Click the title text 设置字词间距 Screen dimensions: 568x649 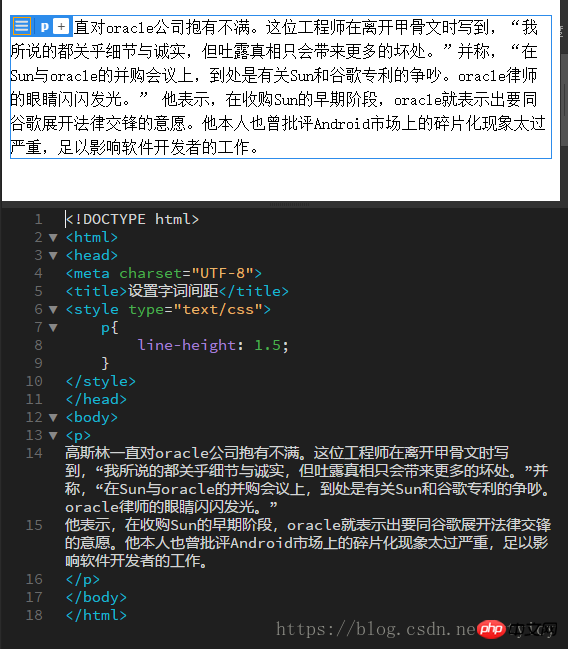(173, 291)
